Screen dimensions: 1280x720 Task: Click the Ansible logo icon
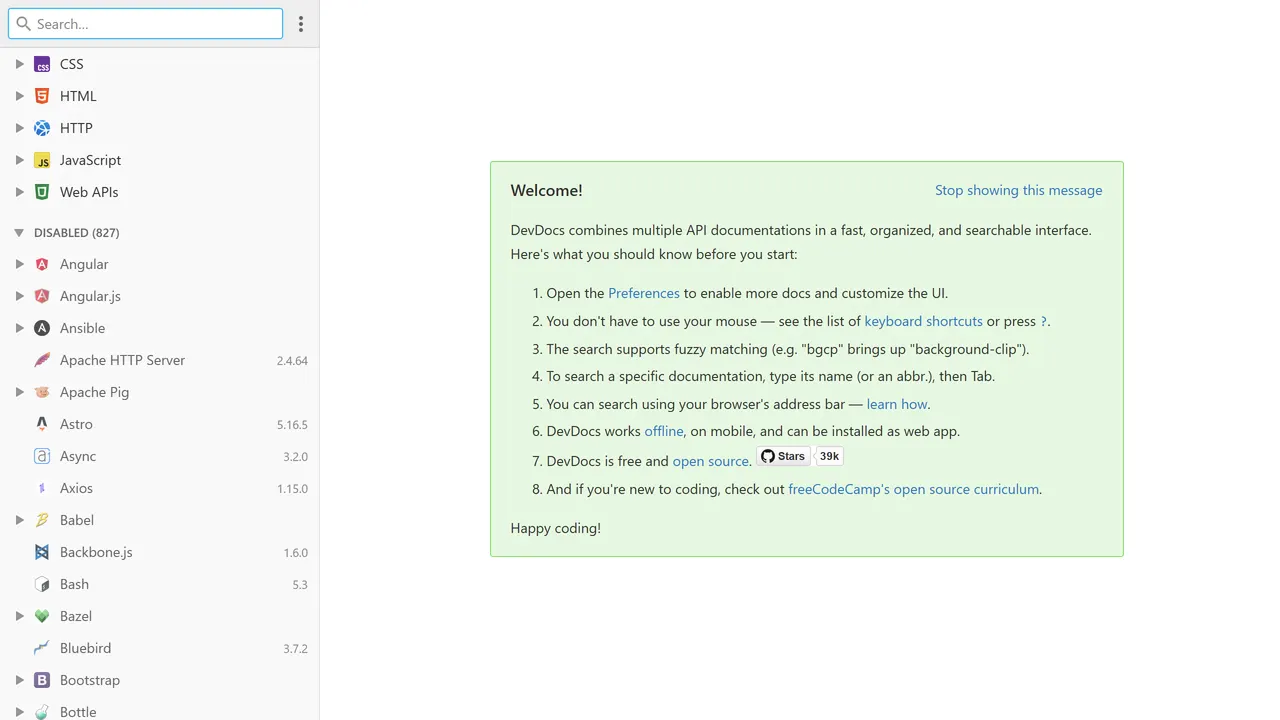click(42, 328)
